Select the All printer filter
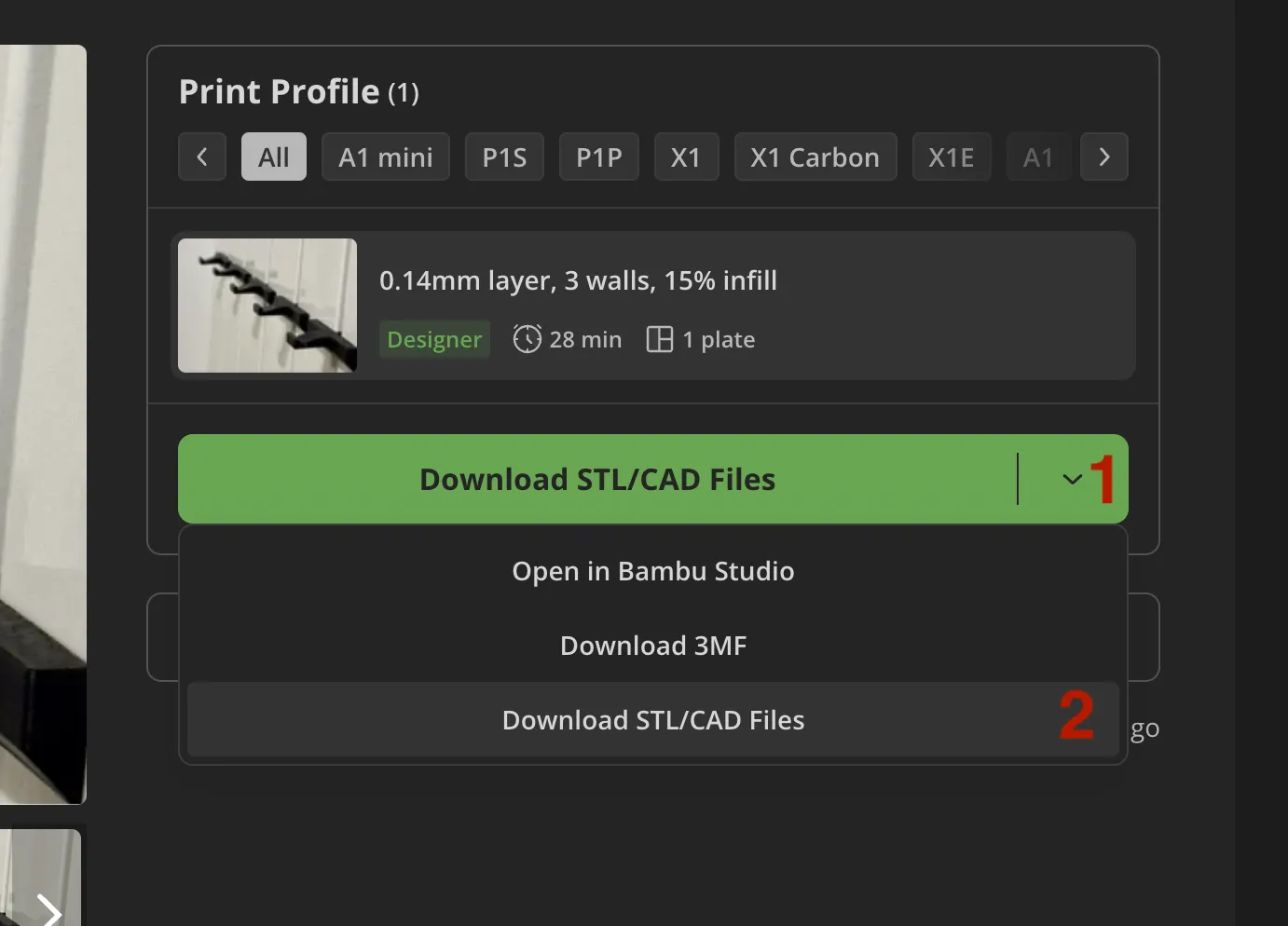1288x926 pixels. coord(274,157)
